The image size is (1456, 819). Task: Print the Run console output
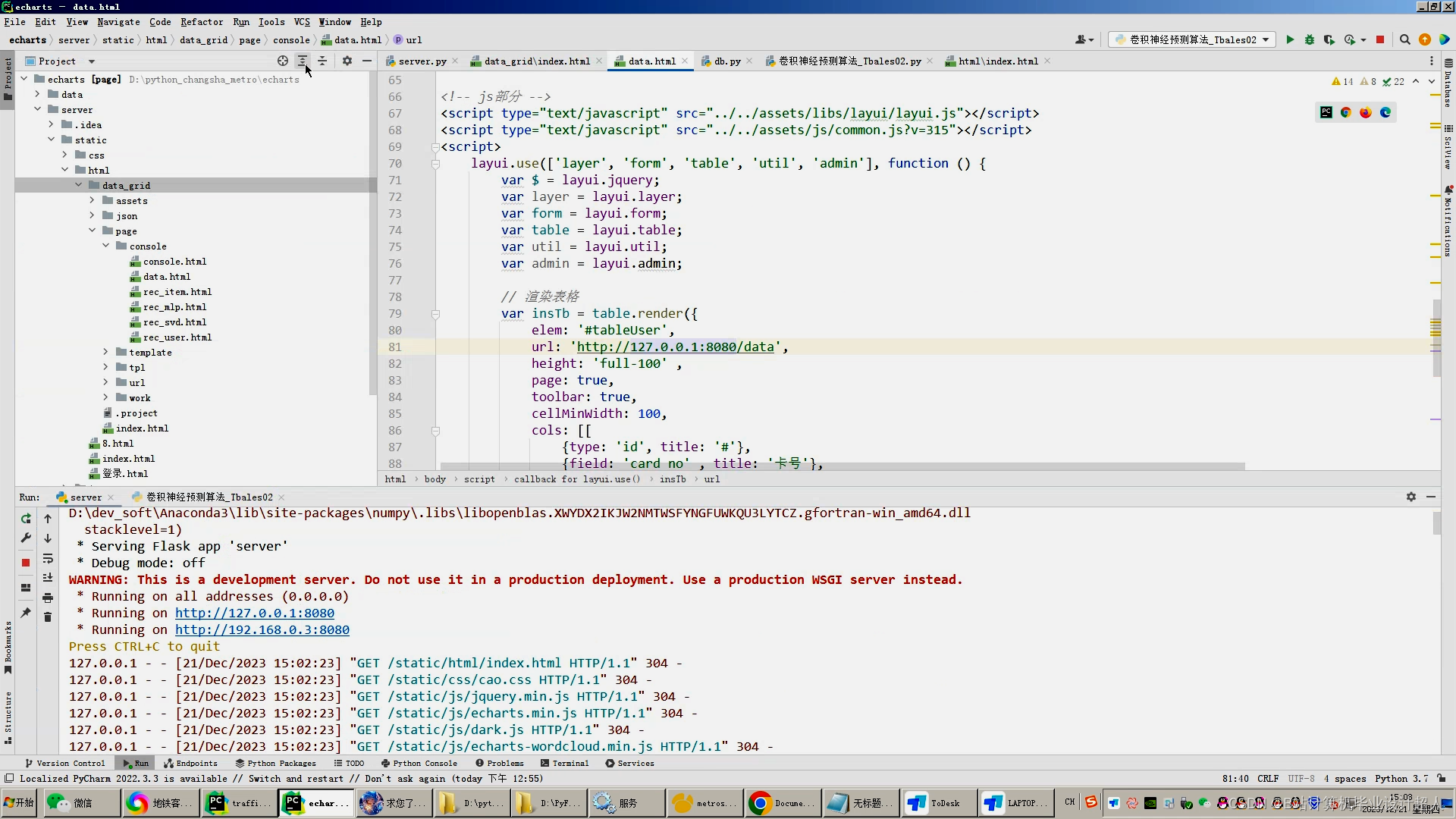click(x=48, y=598)
